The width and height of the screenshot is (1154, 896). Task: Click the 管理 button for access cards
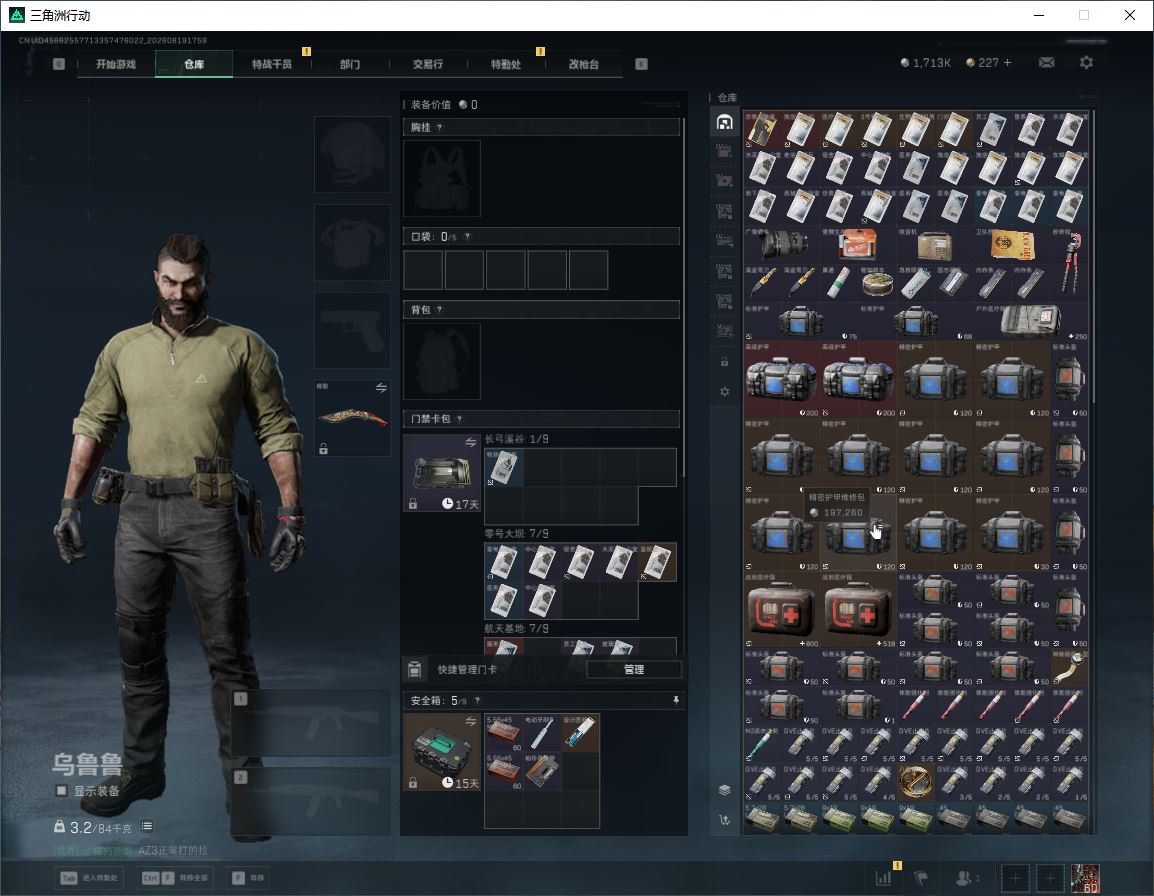pos(634,669)
